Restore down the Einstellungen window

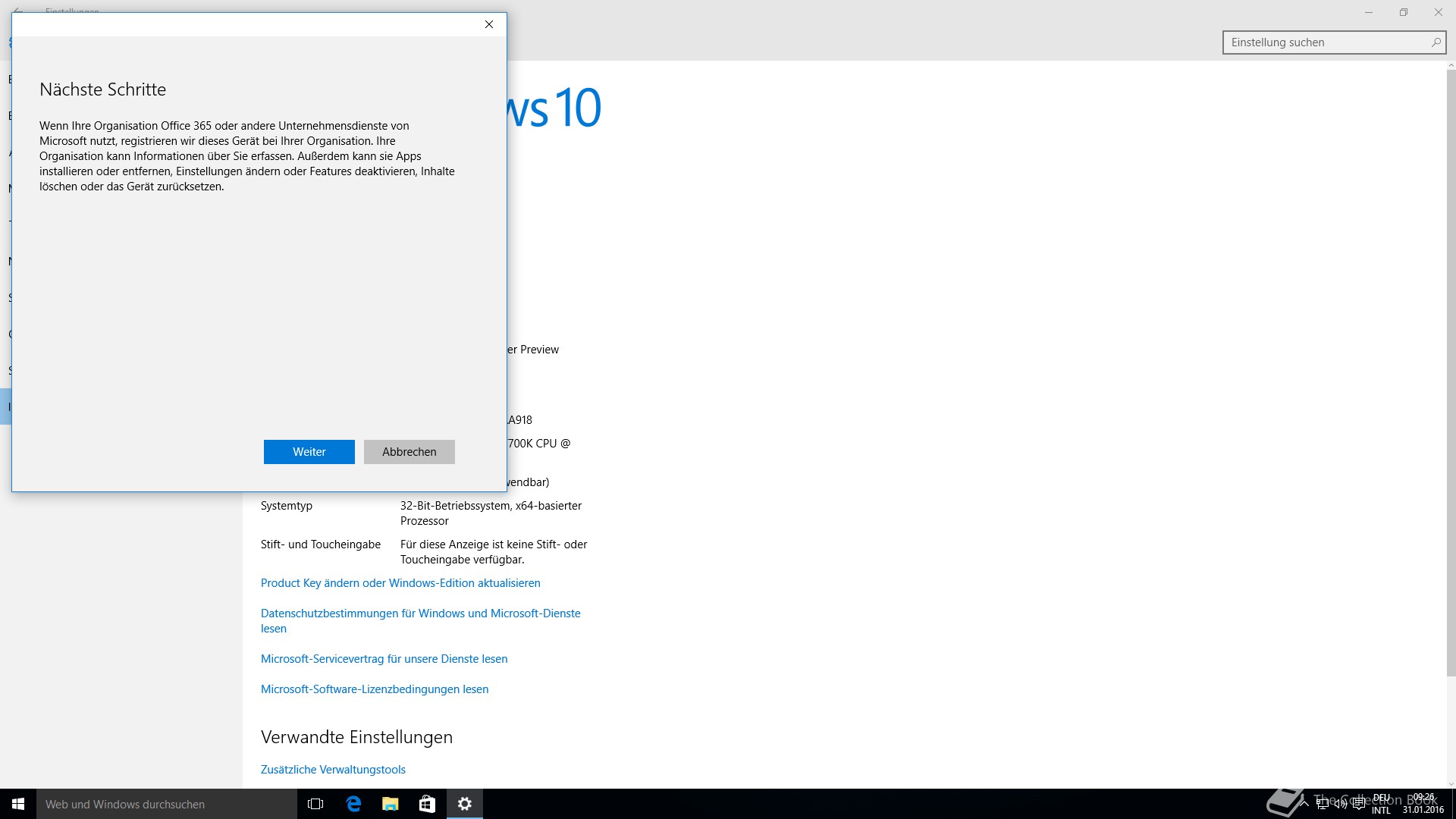point(1404,12)
